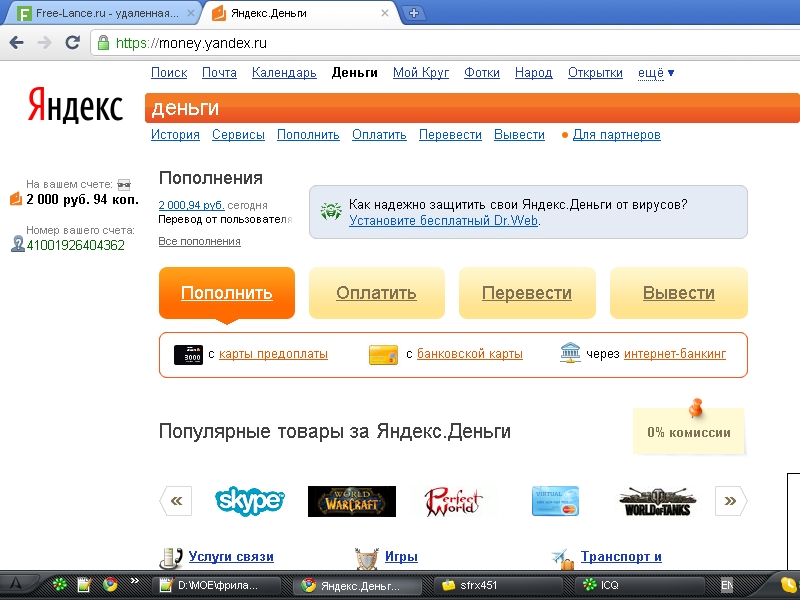Image resolution: width=800 pixels, height=600 pixels.
Task: Click the shield icon by Игры
Action: pyautogui.click(x=367, y=559)
